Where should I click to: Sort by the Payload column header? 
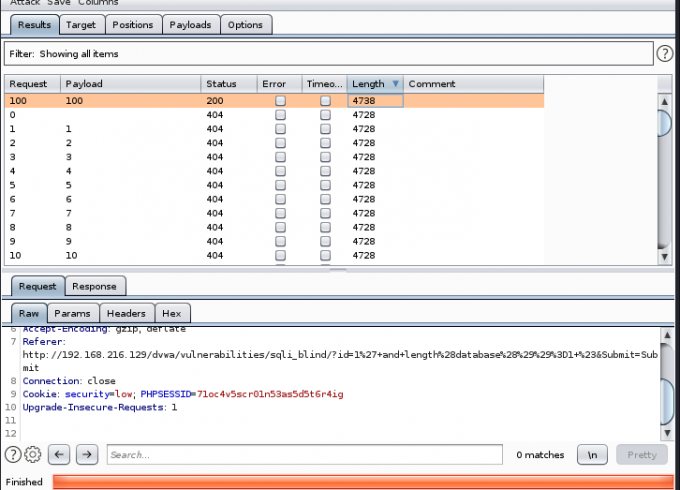[x=131, y=84]
